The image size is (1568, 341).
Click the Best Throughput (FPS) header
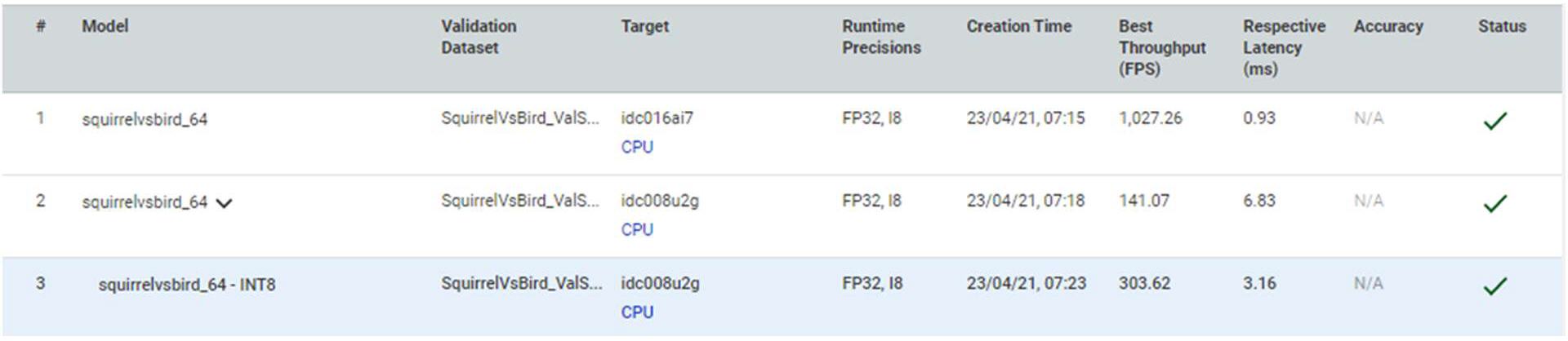[1161, 47]
